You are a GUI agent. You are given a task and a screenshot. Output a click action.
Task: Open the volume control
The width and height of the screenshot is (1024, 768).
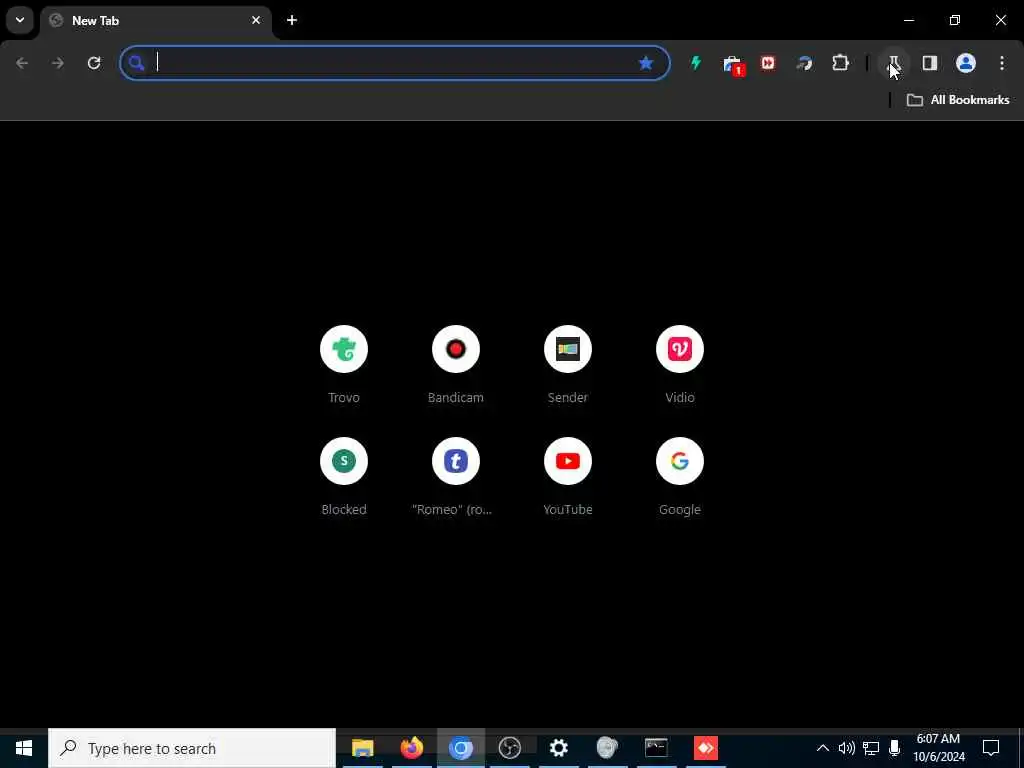846,748
